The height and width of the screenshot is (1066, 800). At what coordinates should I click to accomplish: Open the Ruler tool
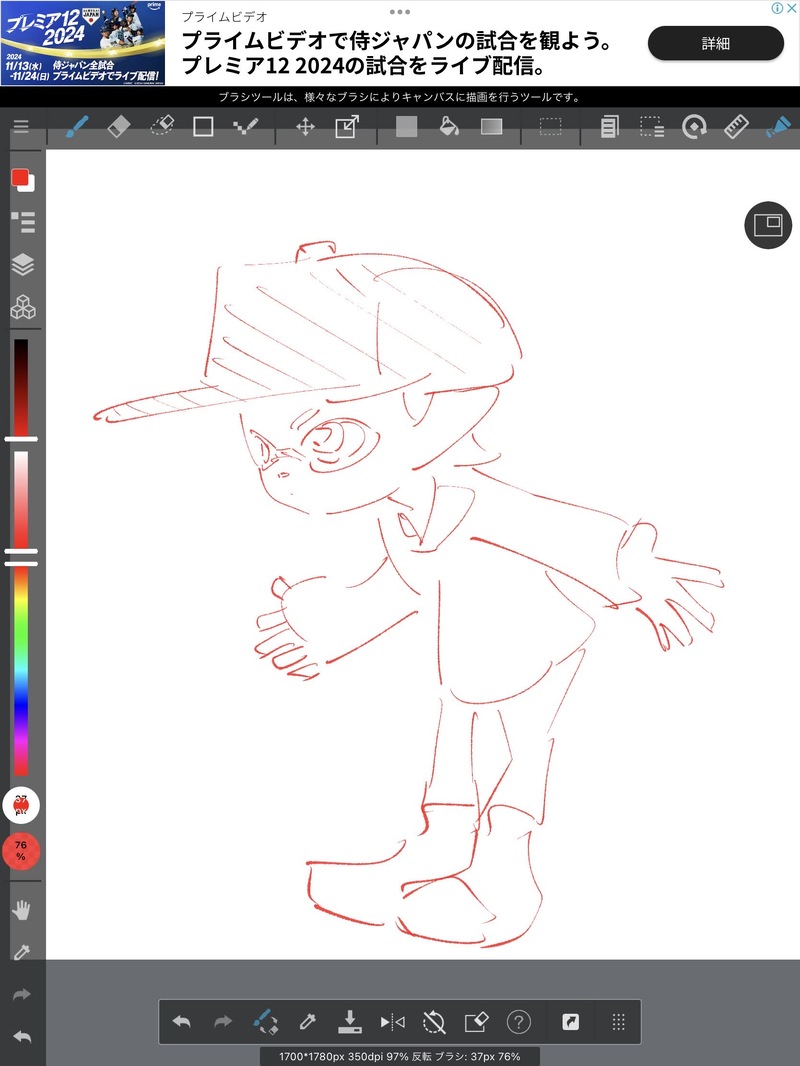(736, 126)
